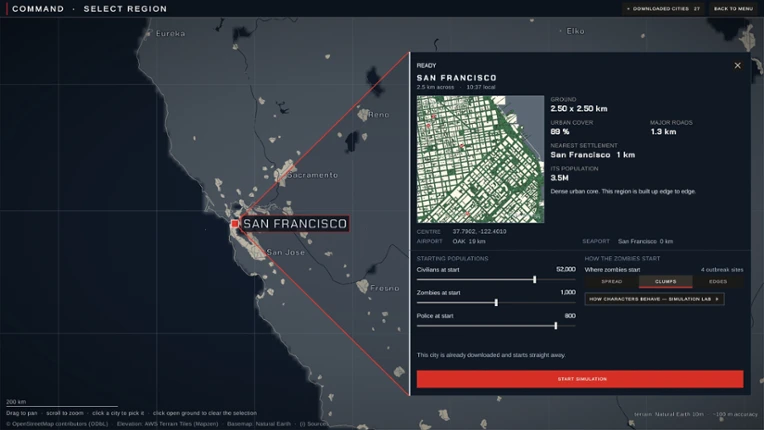Close the San Francisco details panel
The width and height of the screenshot is (764, 430).
click(x=737, y=65)
